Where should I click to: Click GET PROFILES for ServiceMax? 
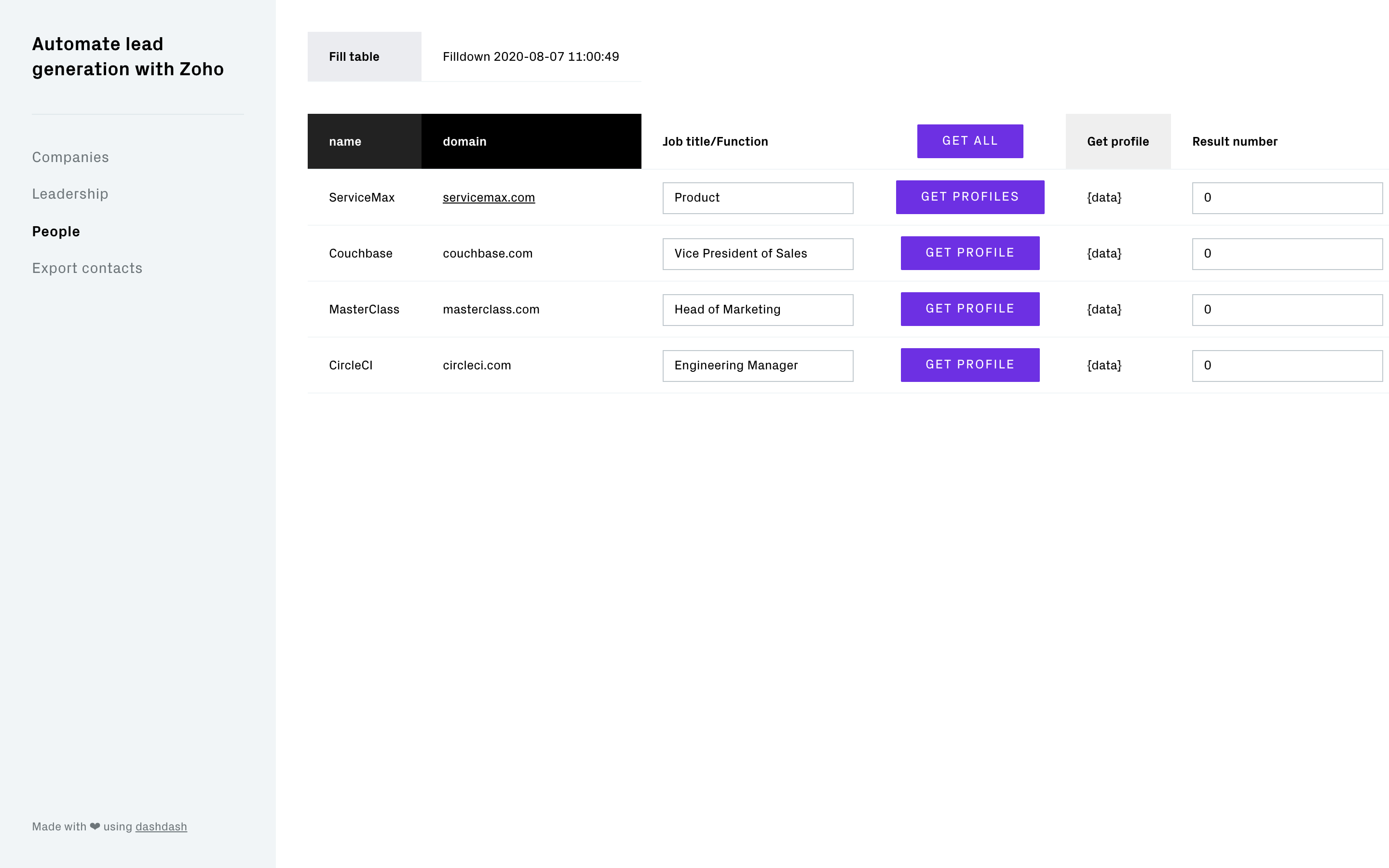coord(970,197)
